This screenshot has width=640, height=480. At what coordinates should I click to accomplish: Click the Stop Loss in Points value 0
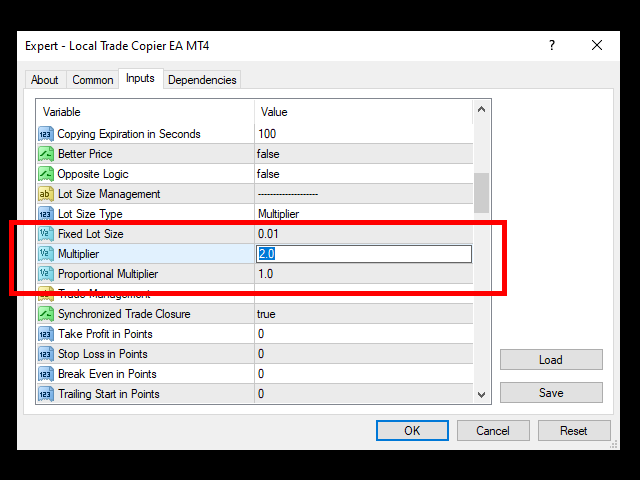click(261, 354)
